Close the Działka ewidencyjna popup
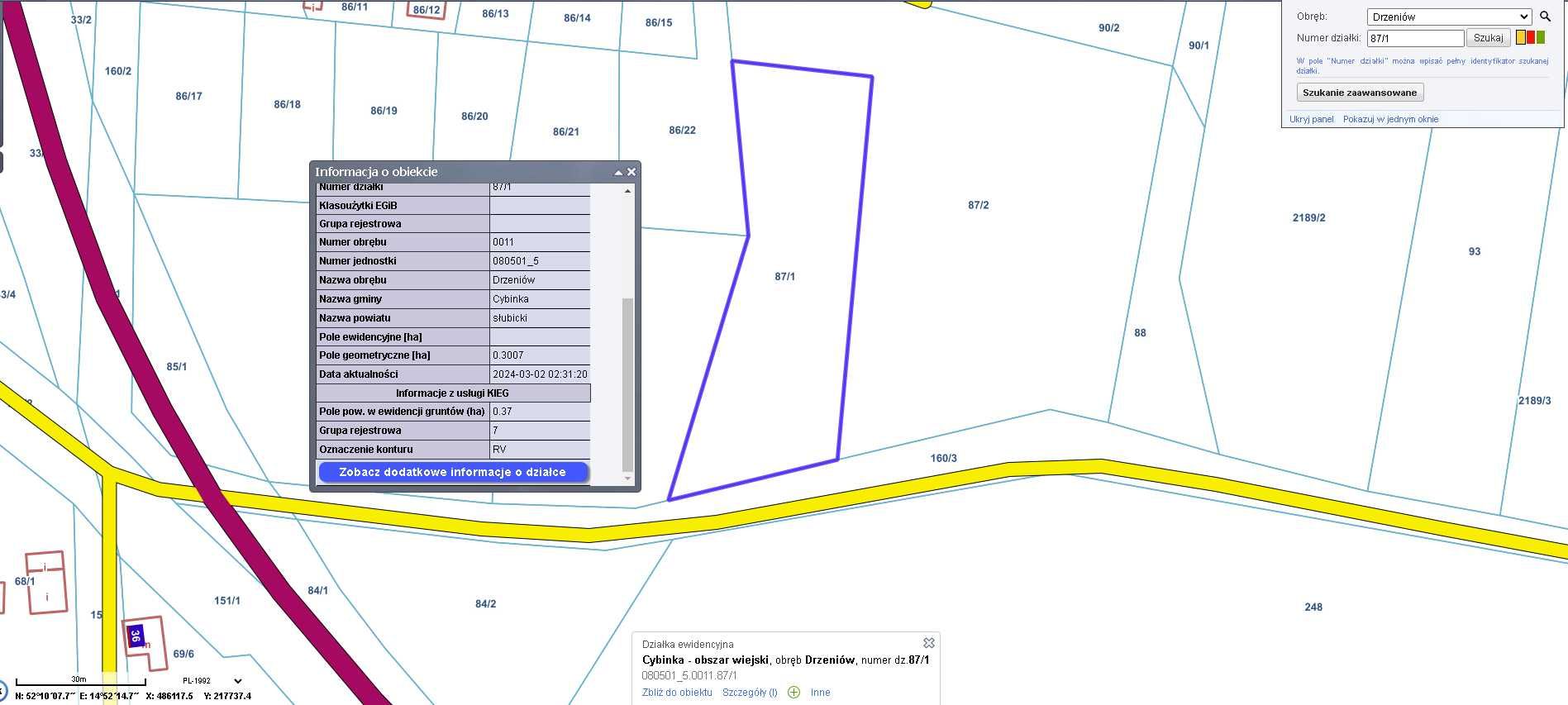This screenshot has width=1568, height=705. tap(929, 642)
